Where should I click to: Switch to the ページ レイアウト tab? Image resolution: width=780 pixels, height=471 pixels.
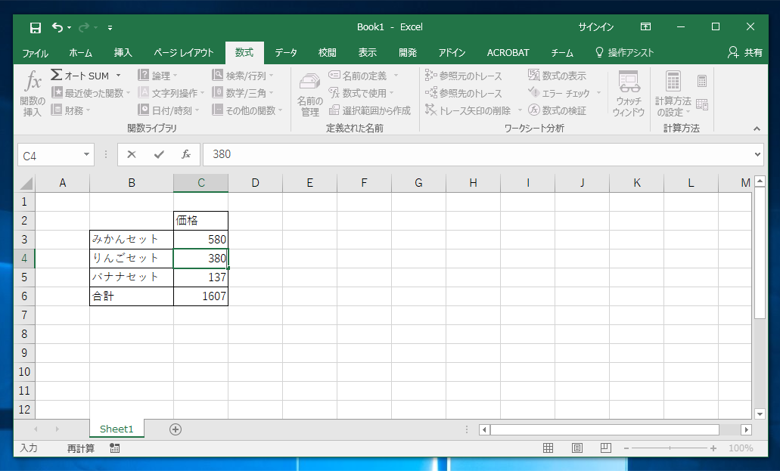pyautogui.click(x=184, y=53)
